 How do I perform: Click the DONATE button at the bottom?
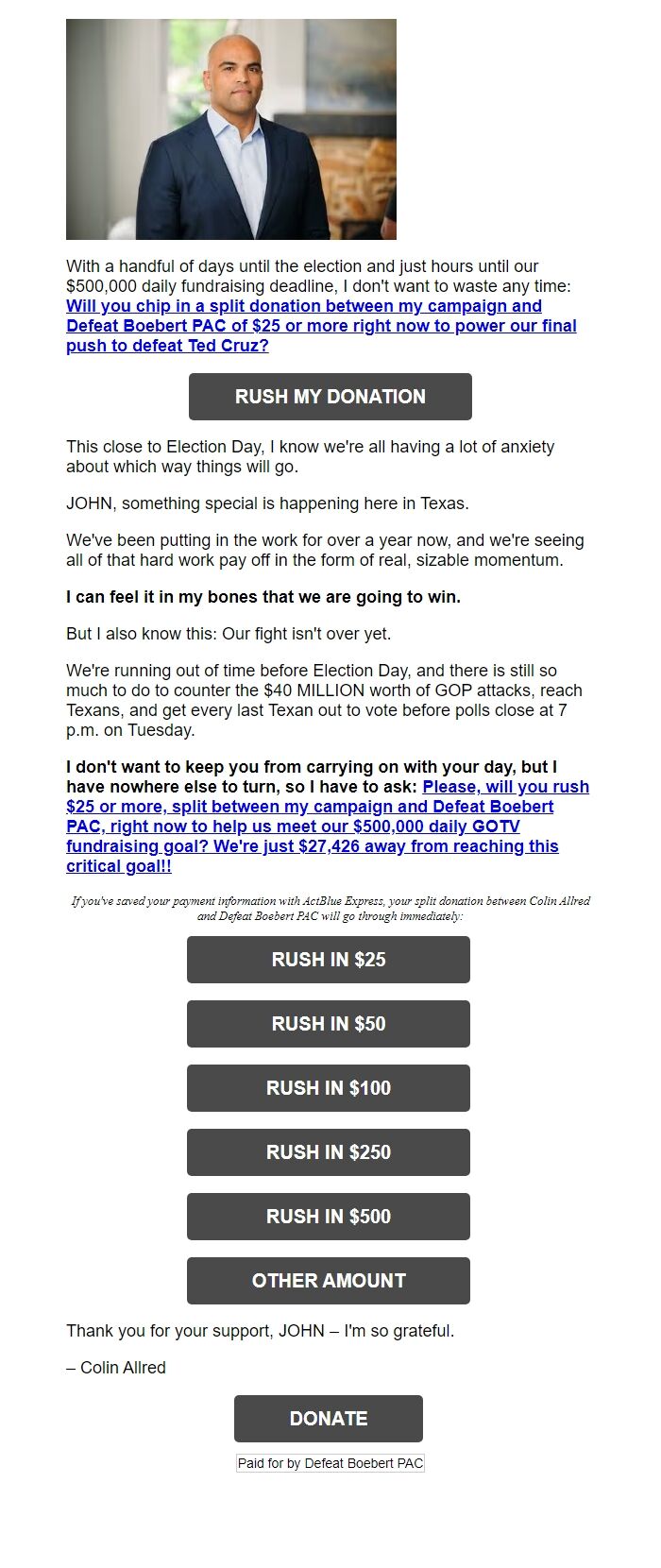pos(329,1418)
